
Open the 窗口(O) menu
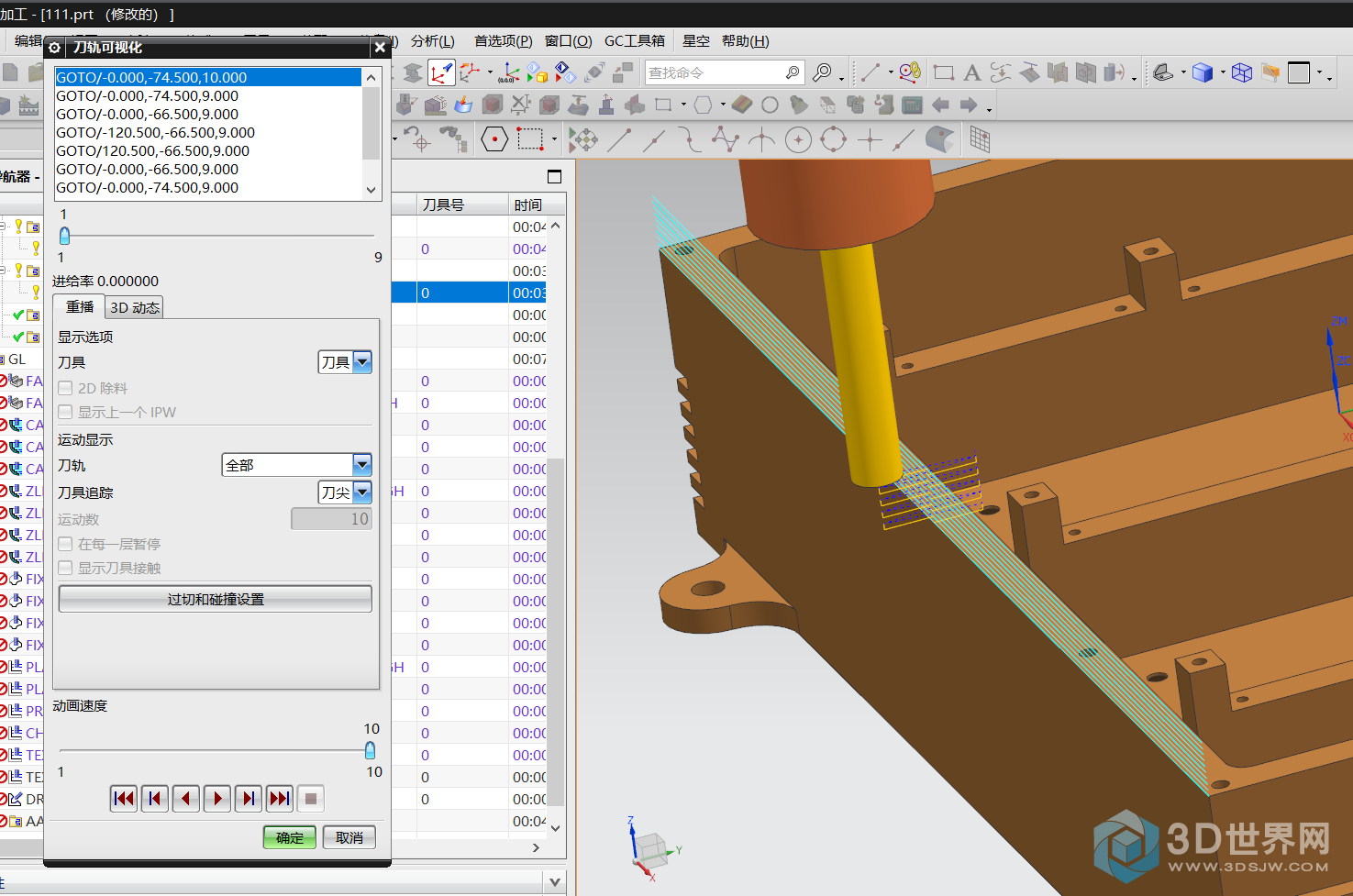568,41
